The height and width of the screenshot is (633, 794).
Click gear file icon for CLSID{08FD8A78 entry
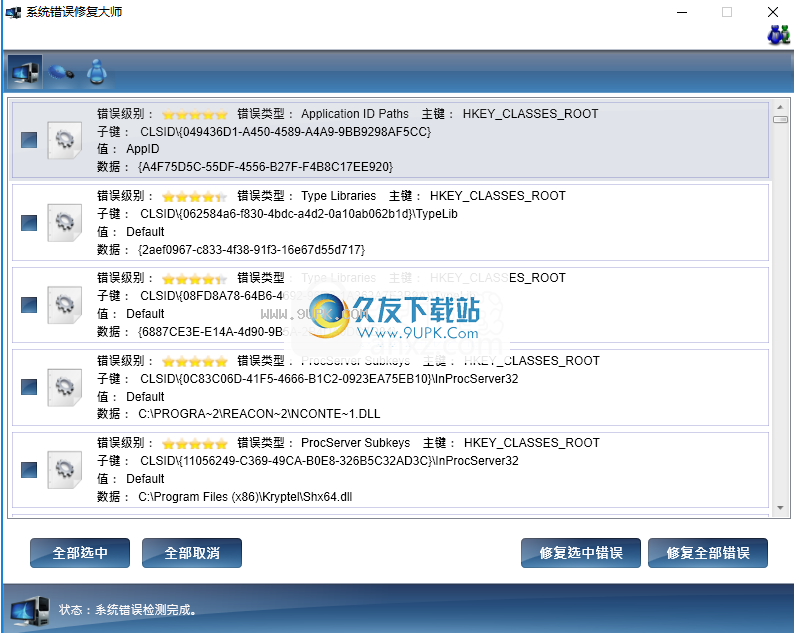64,305
